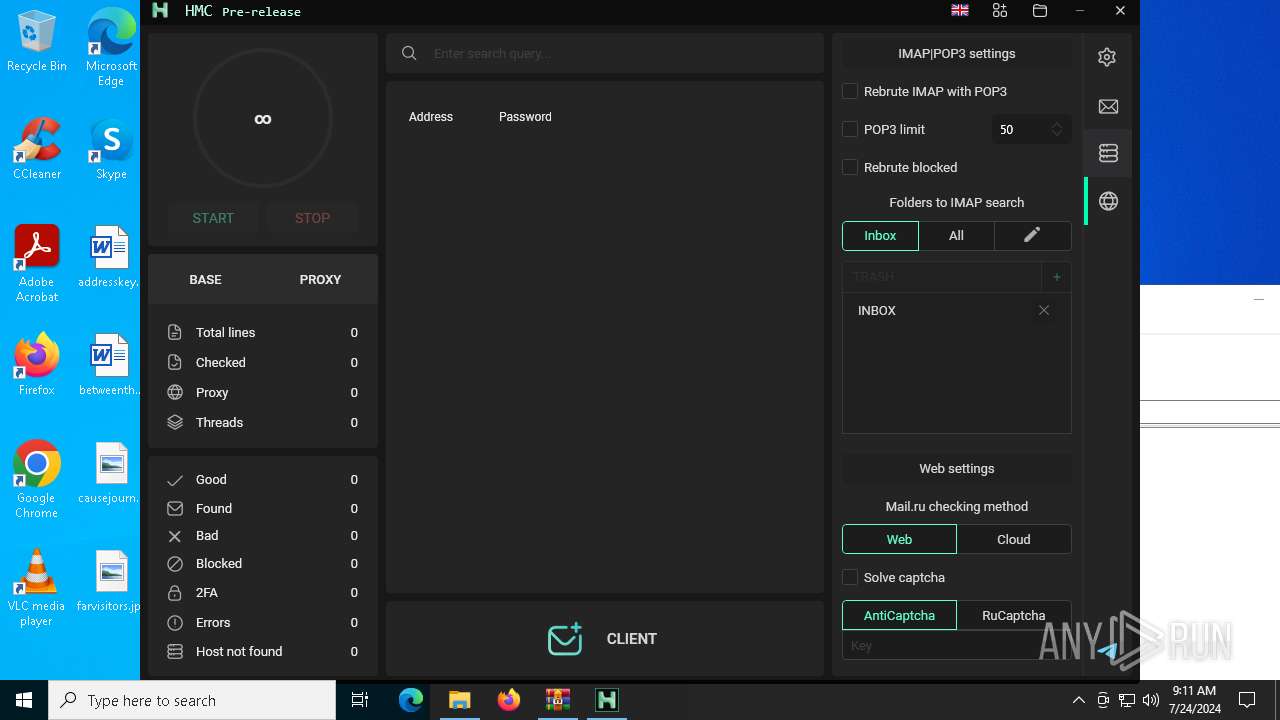
Task: Open the folder icon in title bar
Action: pos(1040,10)
